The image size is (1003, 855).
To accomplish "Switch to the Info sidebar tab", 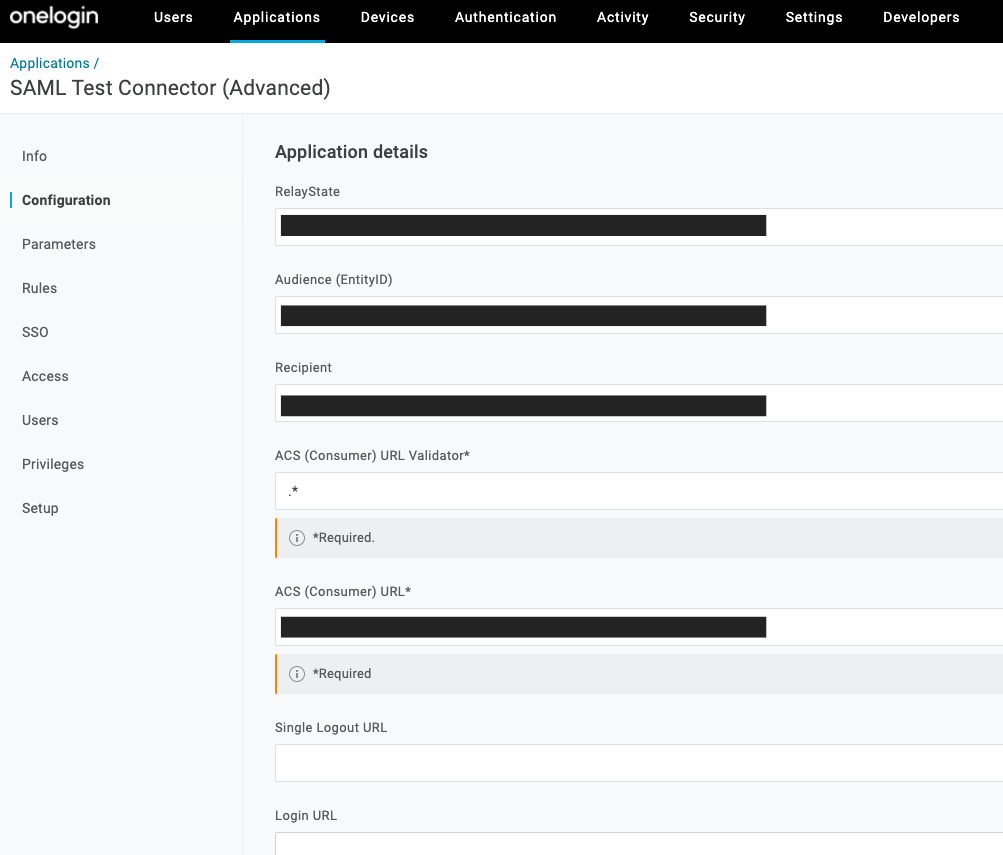I will coord(35,156).
